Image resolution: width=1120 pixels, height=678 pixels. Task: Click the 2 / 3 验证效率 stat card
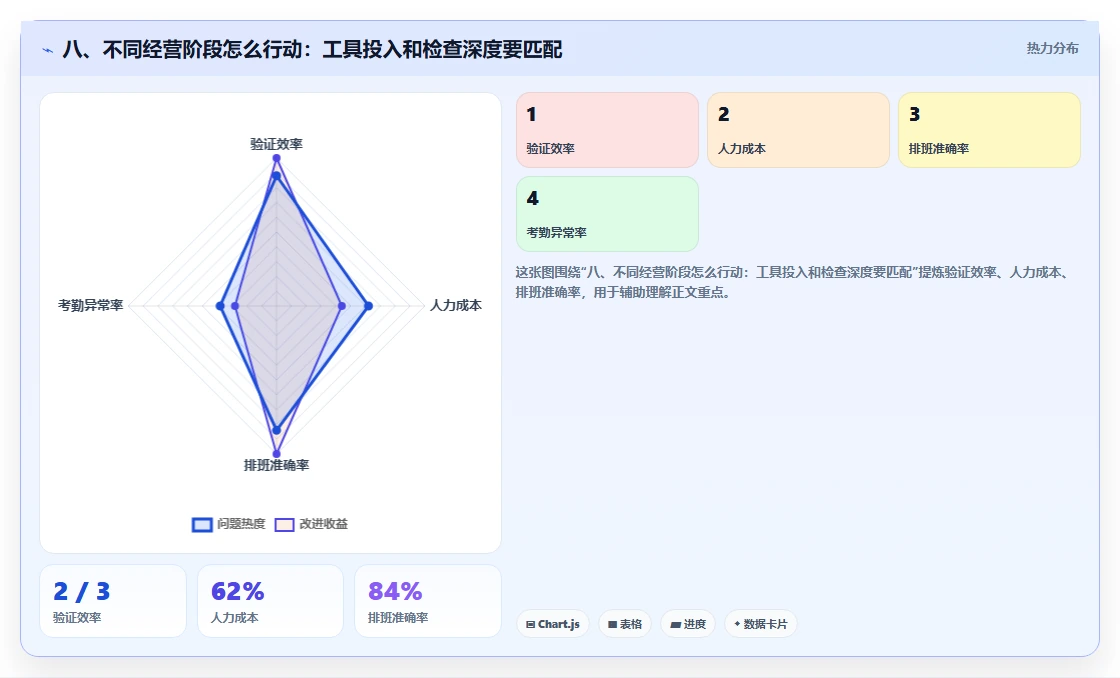pos(113,601)
